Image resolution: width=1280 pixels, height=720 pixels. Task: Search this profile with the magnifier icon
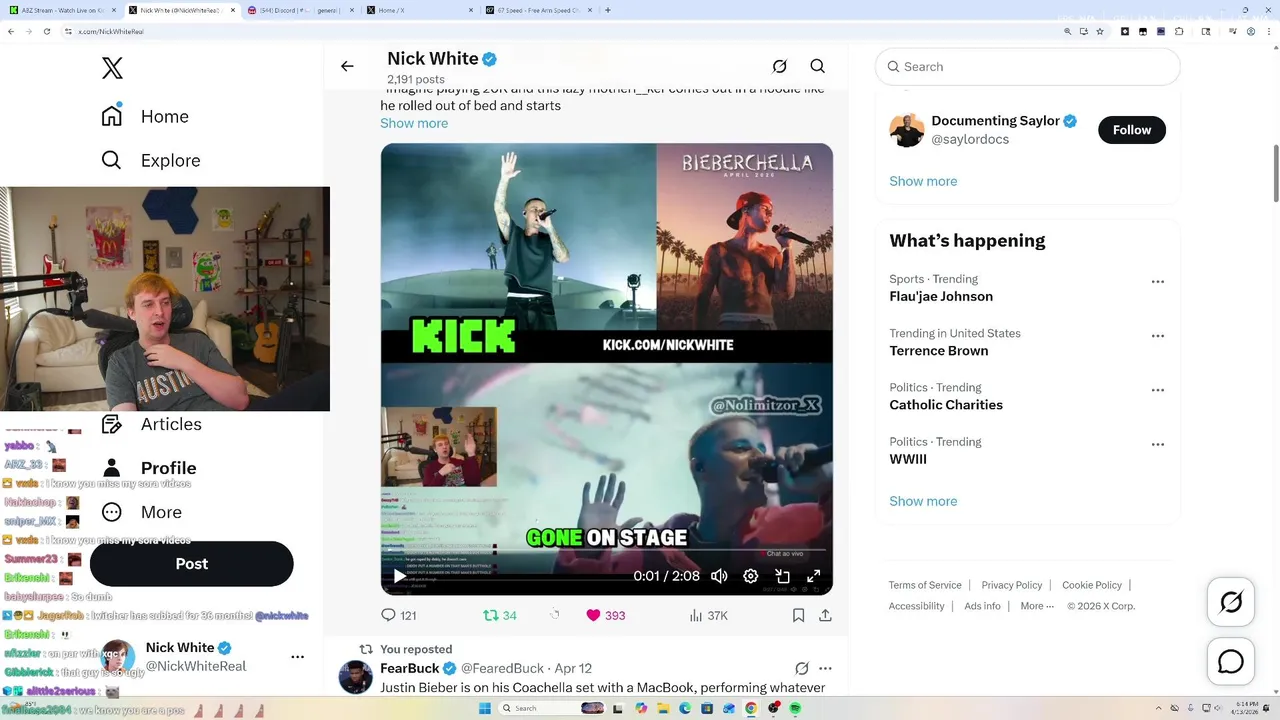[817, 66]
